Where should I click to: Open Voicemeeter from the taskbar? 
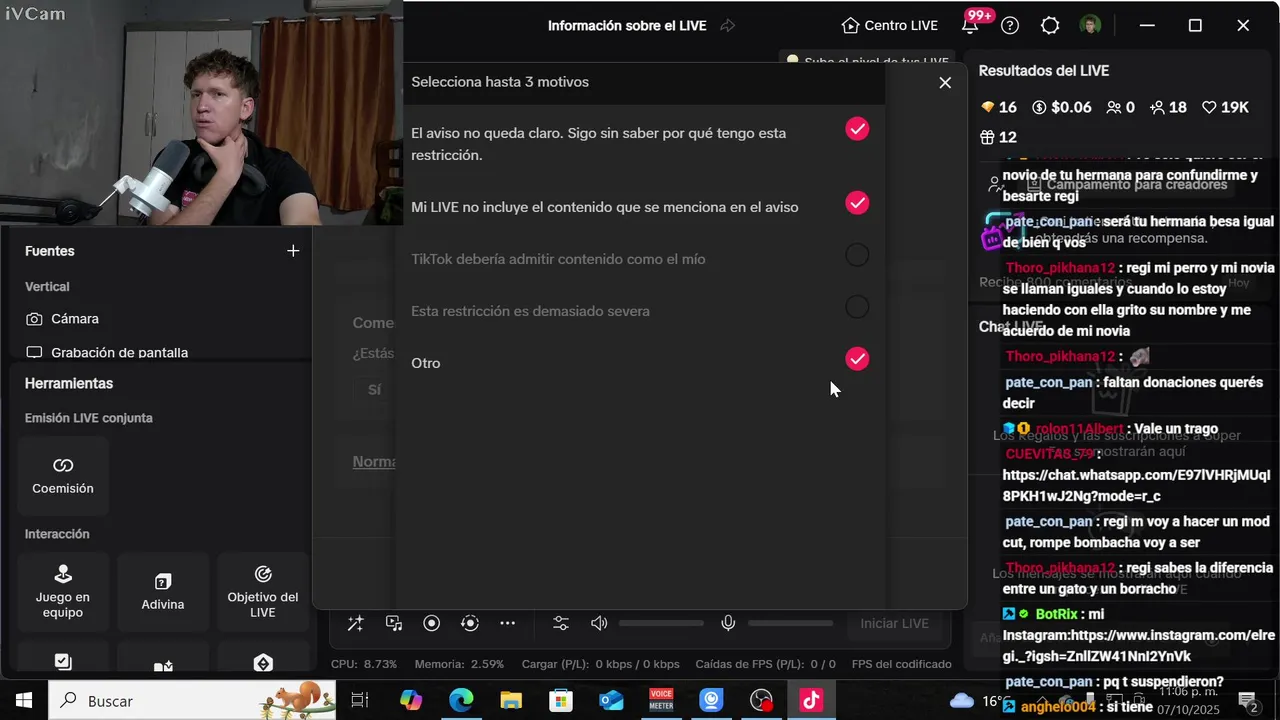661,700
